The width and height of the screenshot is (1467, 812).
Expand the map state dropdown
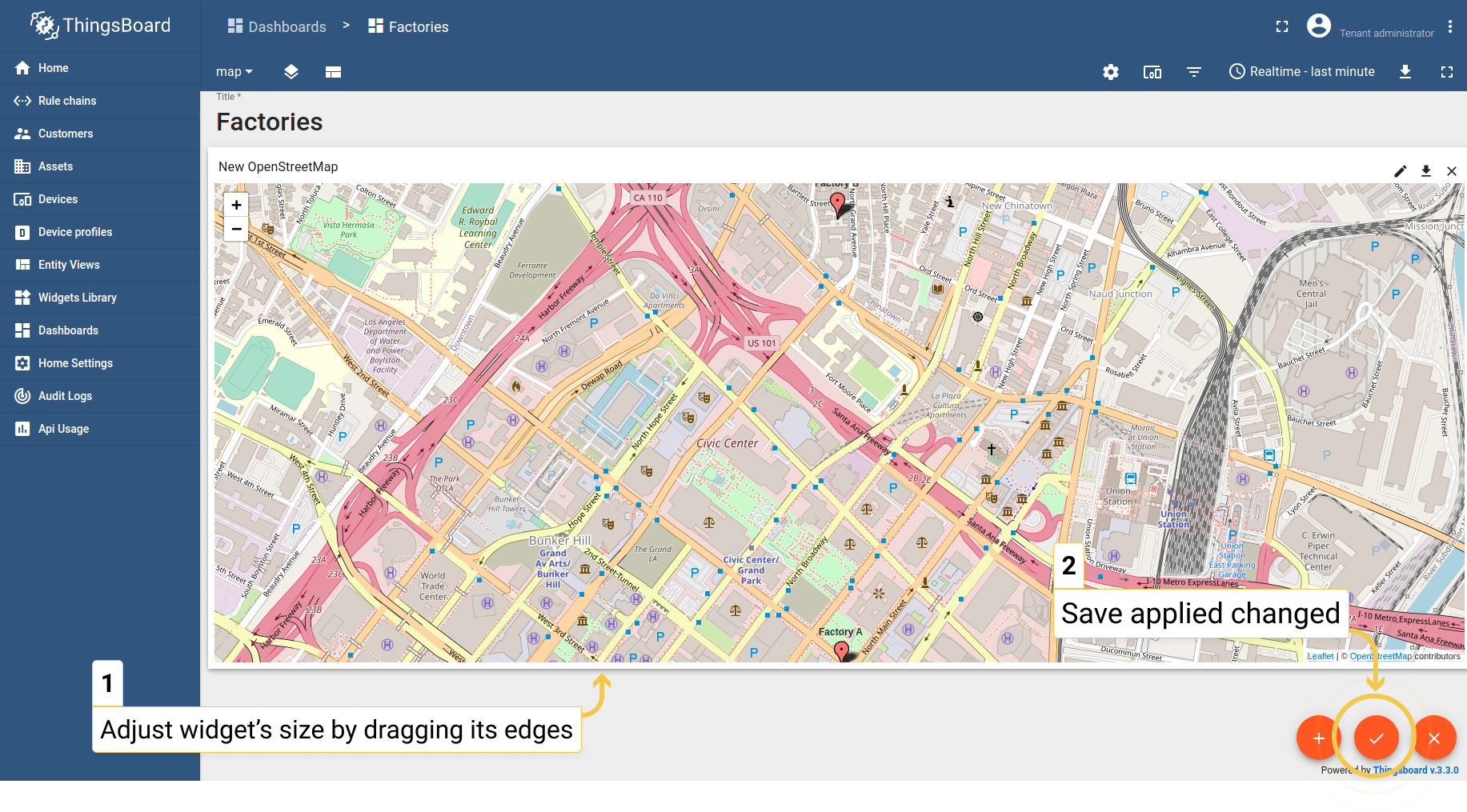coord(234,72)
